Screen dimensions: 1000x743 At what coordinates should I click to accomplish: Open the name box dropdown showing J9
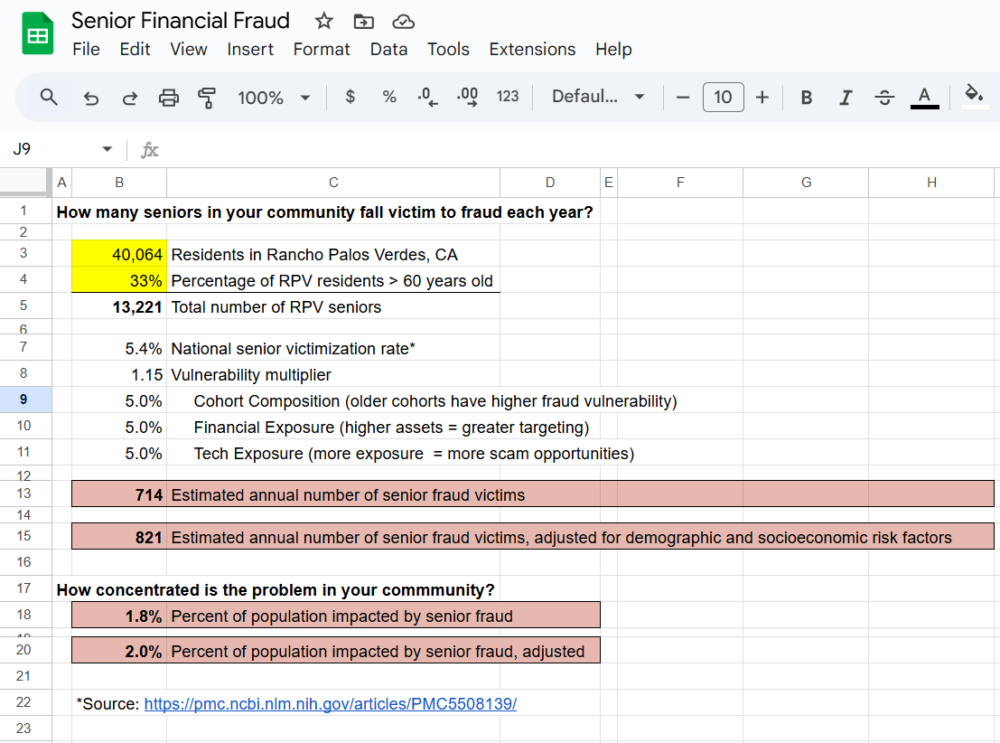pos(107,149)
